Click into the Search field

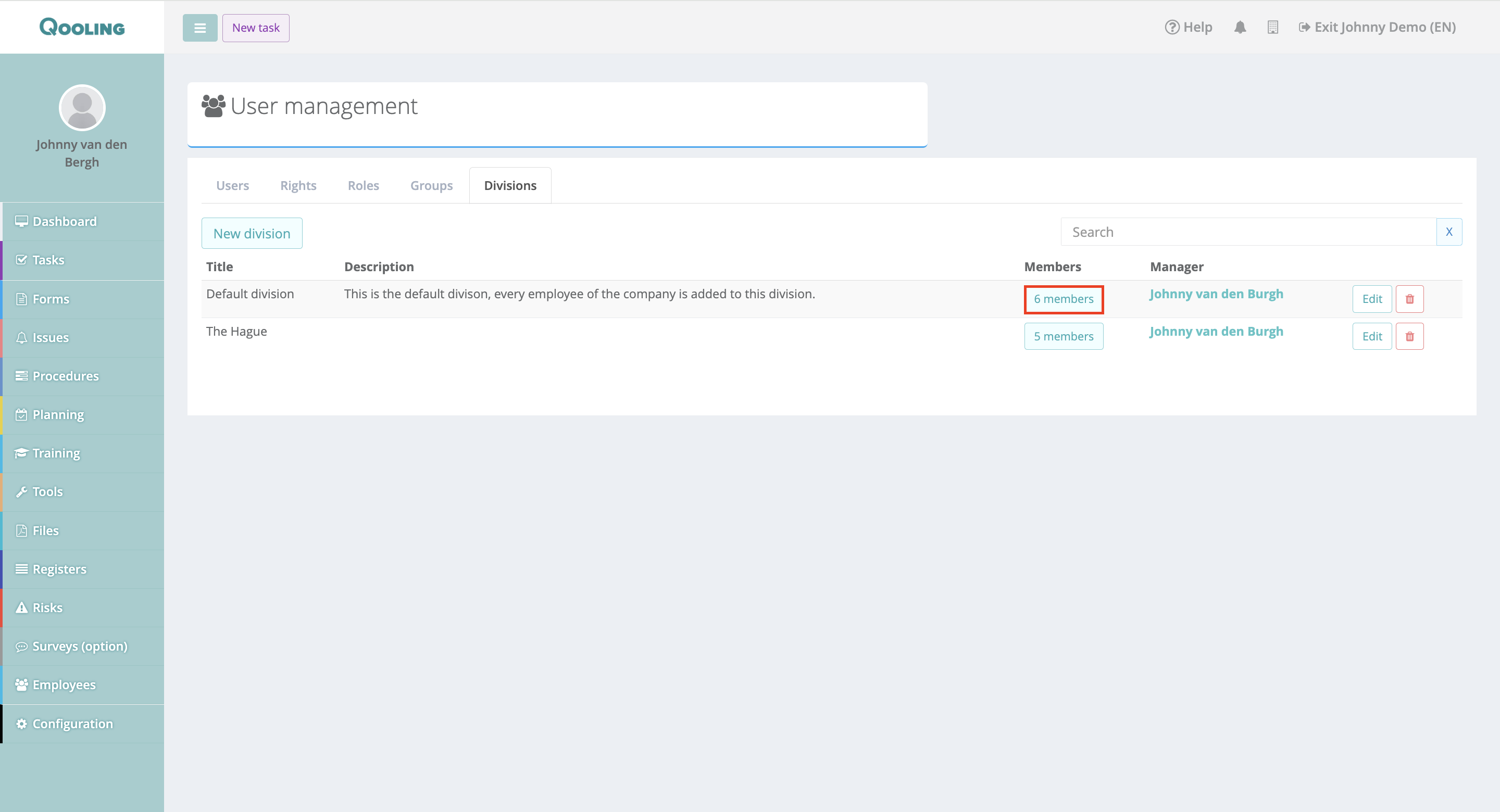[x=1248, y=232]
